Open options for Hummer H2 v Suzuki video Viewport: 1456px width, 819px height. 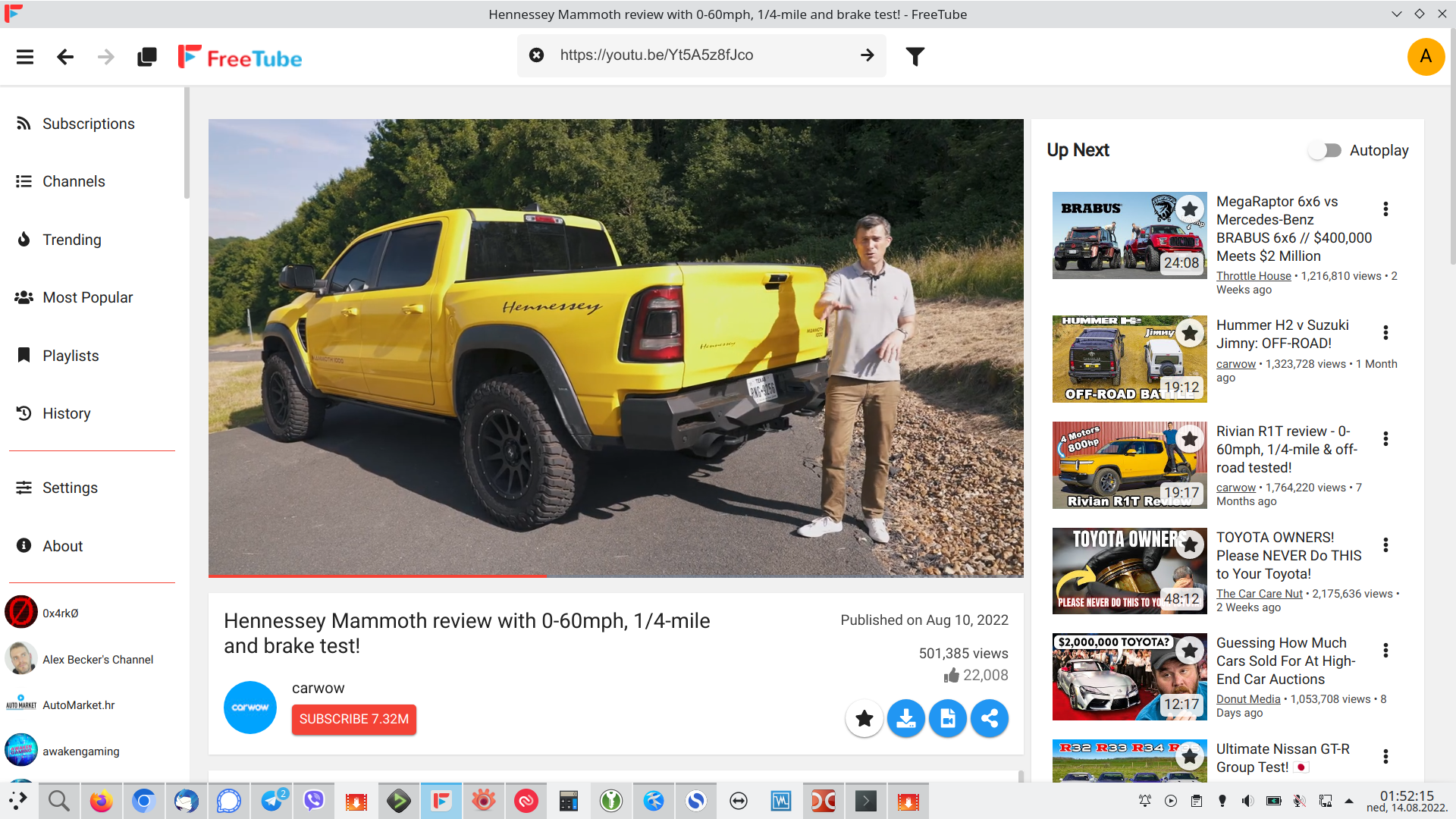(x=1385, y=333)
